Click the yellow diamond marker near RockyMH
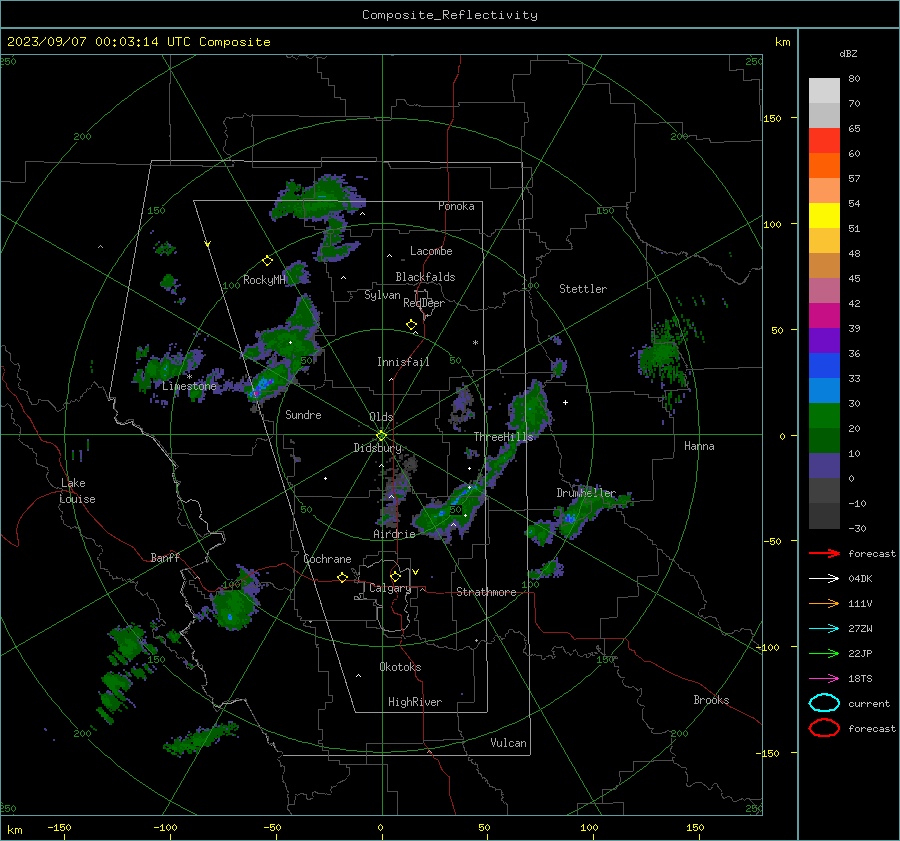Viewport: 900px width, 841px height. (267, 261)
